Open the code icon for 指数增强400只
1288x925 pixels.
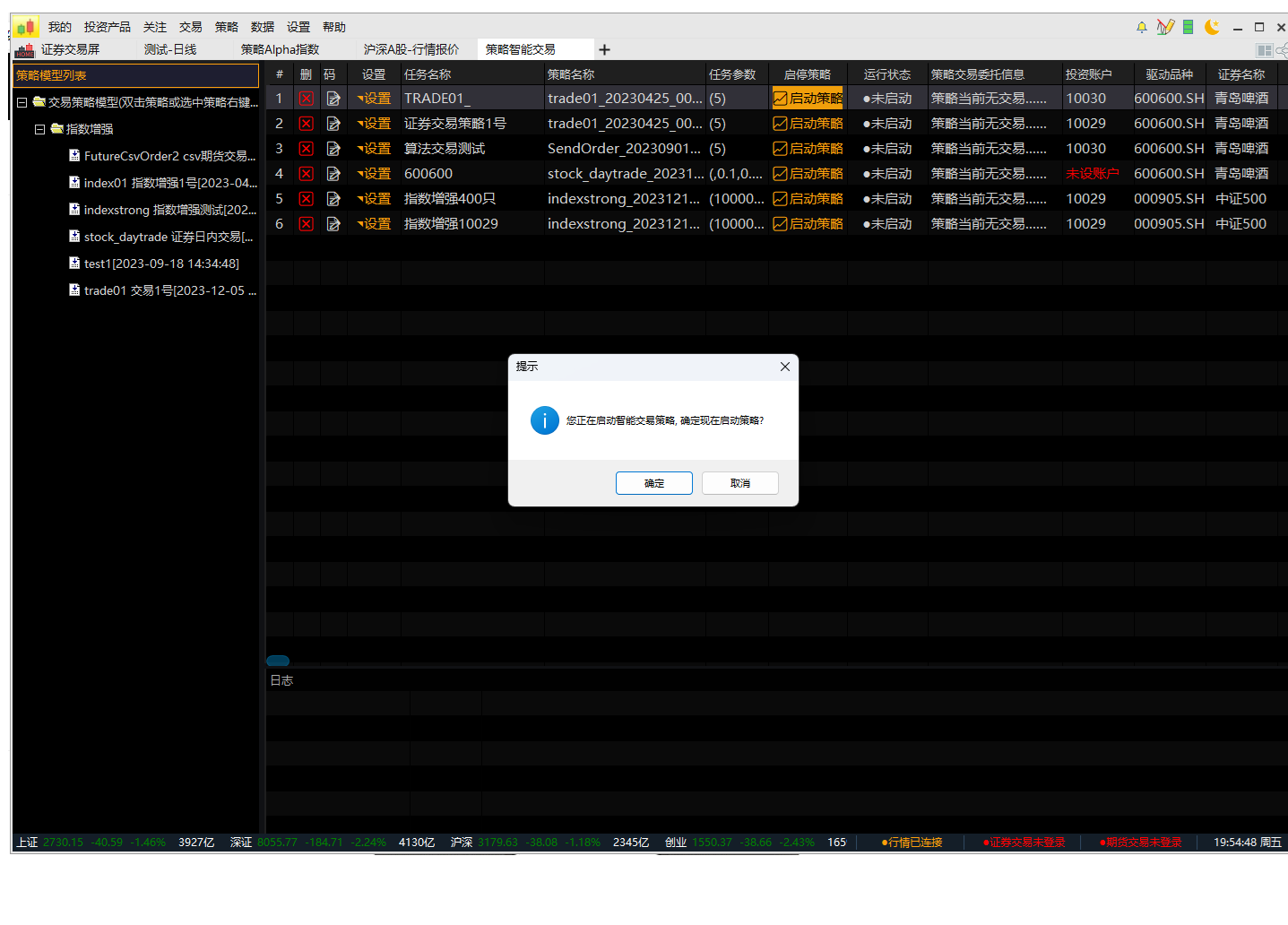(x=333, y=198)
